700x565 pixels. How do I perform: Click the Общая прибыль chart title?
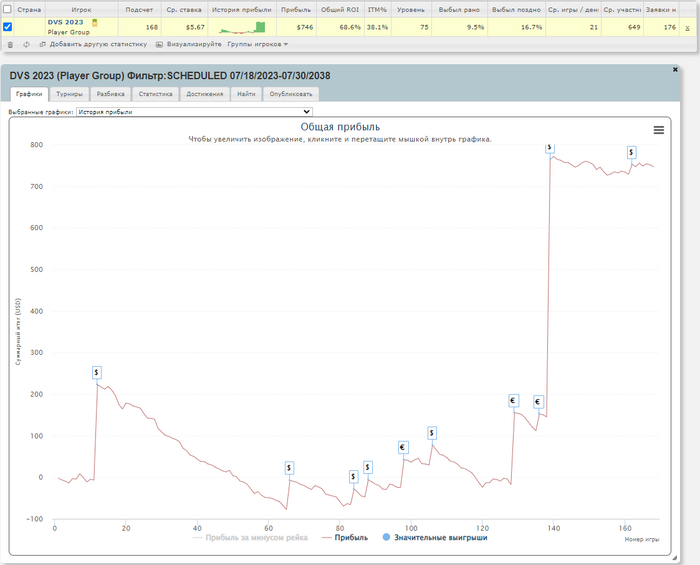[x=340, y=127]
